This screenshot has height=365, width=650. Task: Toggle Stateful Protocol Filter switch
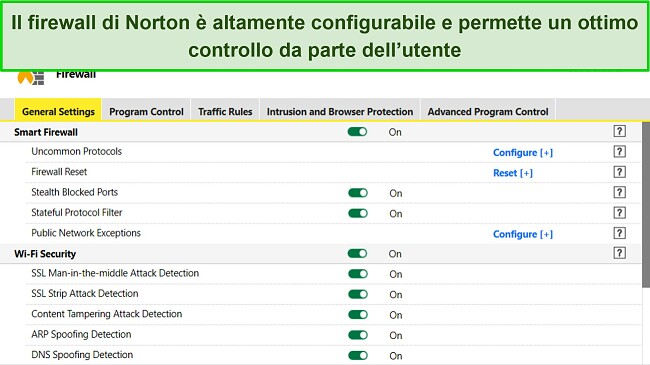(x=358, y=213)
